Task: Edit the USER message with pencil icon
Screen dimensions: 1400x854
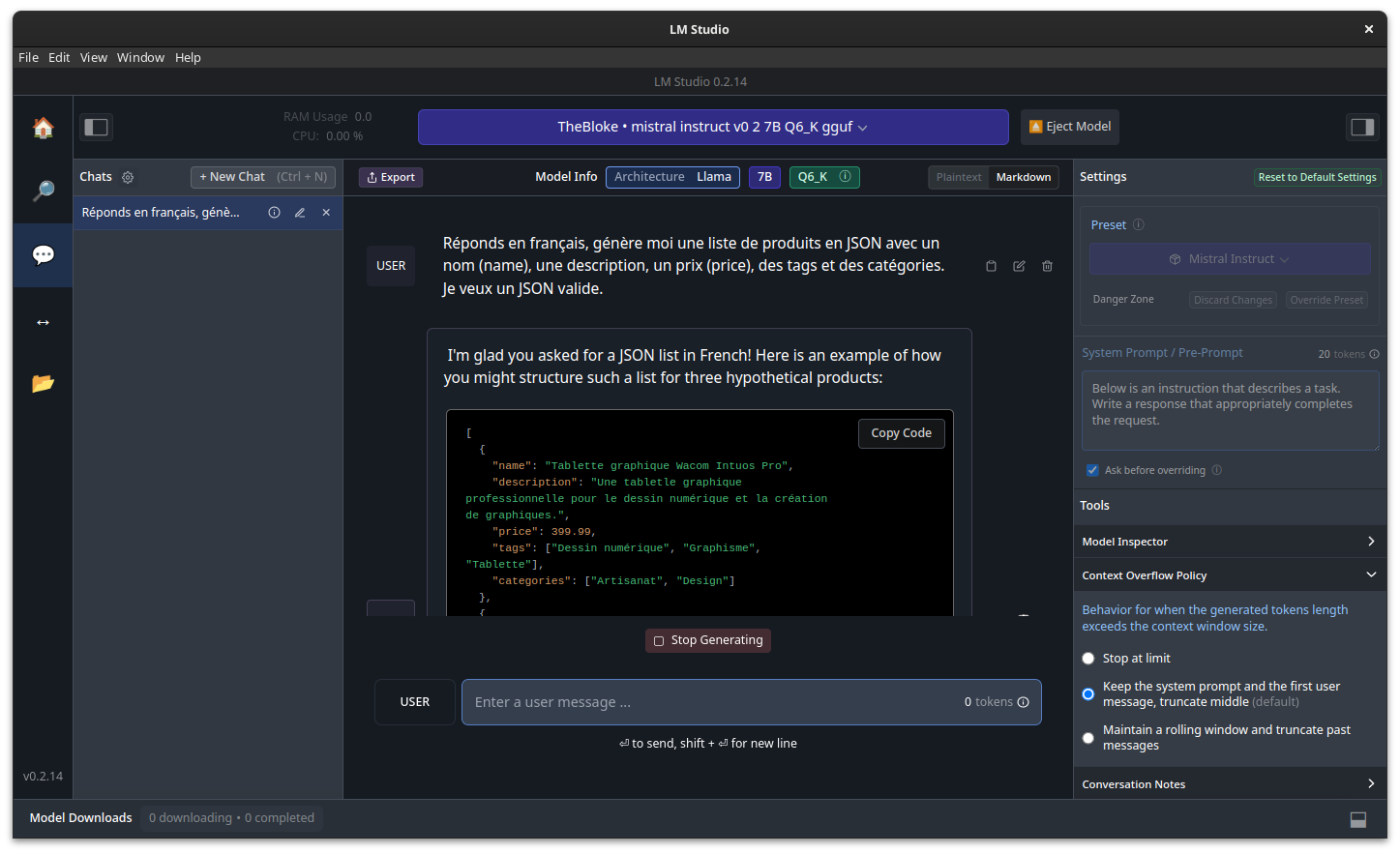Action: pos(1019,266)
